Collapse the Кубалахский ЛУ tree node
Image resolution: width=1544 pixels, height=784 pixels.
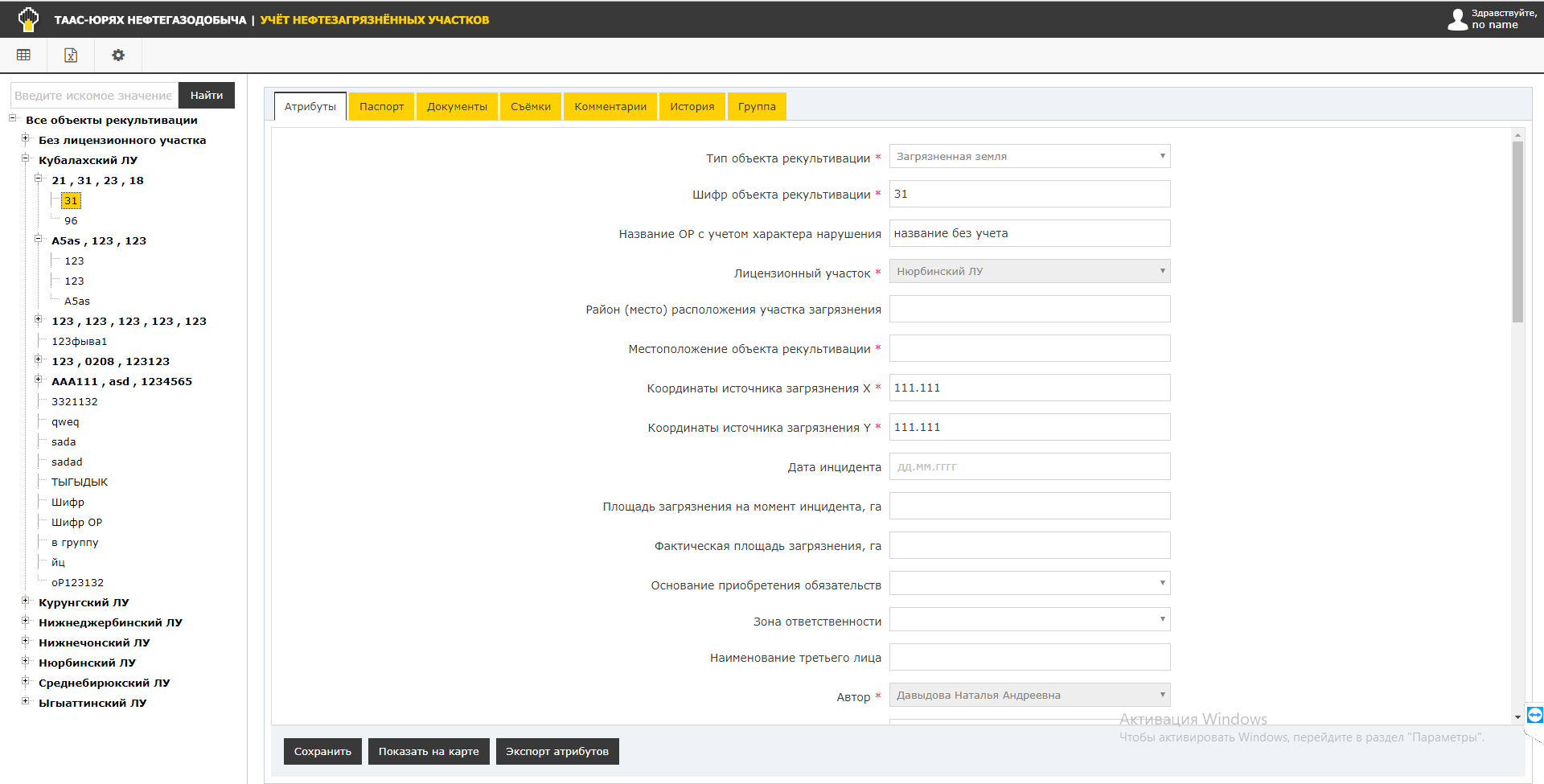pyautogui.click(x=26, y=159)
